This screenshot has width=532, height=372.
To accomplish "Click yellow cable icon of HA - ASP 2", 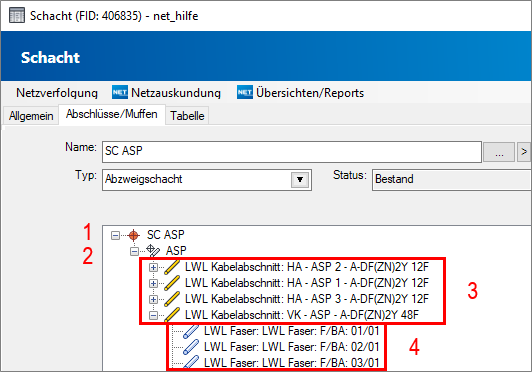I will [x=172, y=267].
